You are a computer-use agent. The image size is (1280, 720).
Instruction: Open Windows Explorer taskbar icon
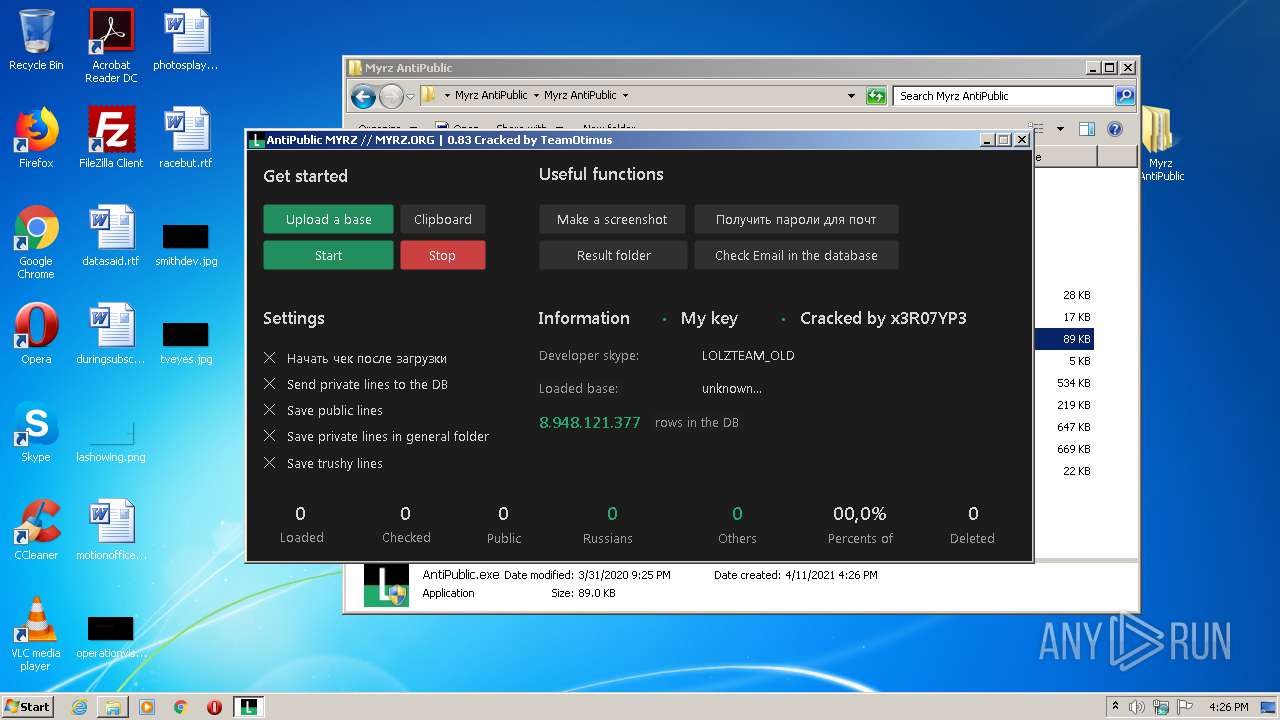point(113,707)
